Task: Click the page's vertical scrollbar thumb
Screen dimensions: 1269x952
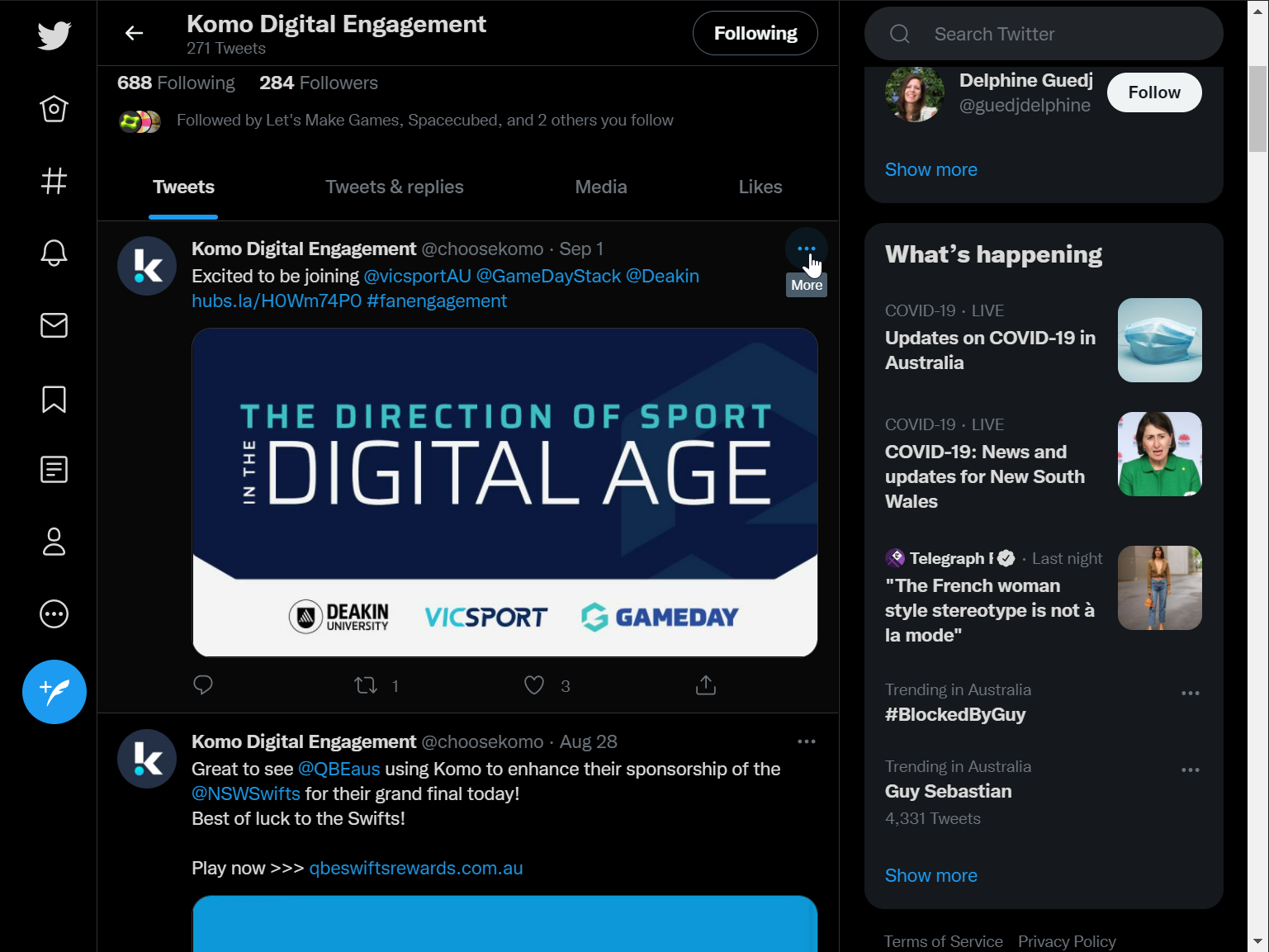Action: click(1257, 109)
